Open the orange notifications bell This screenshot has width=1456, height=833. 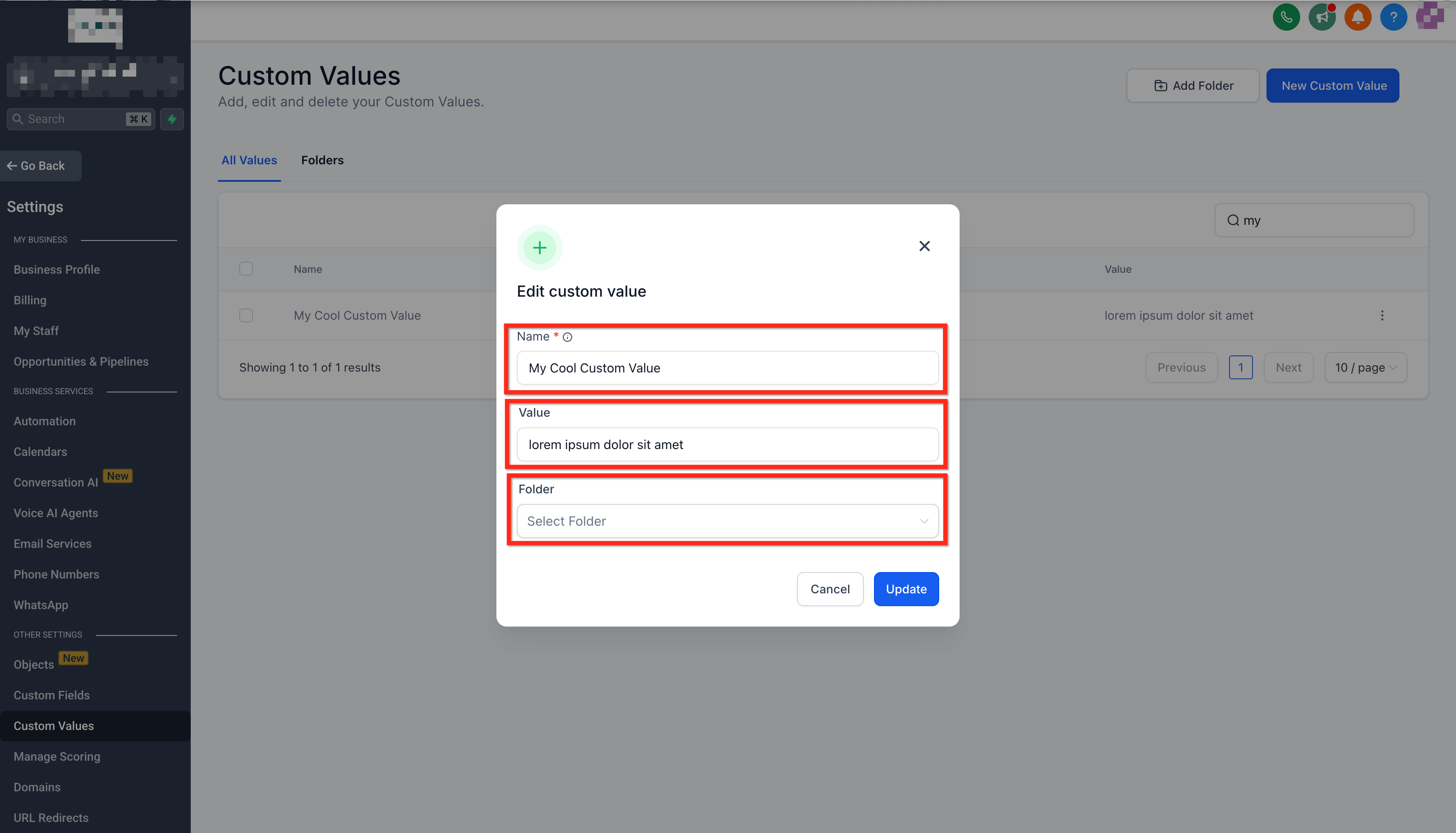1357,17
